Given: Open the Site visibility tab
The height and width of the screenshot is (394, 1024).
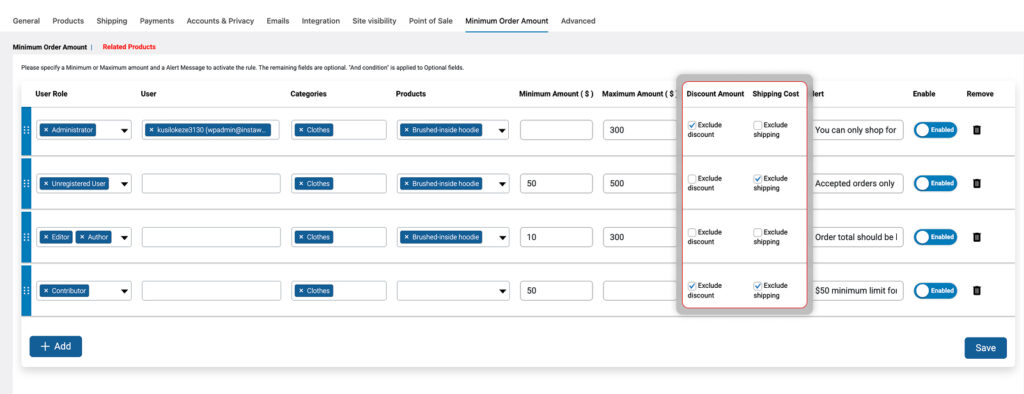Looking at the screenshot, I should (x=374, y=21).
